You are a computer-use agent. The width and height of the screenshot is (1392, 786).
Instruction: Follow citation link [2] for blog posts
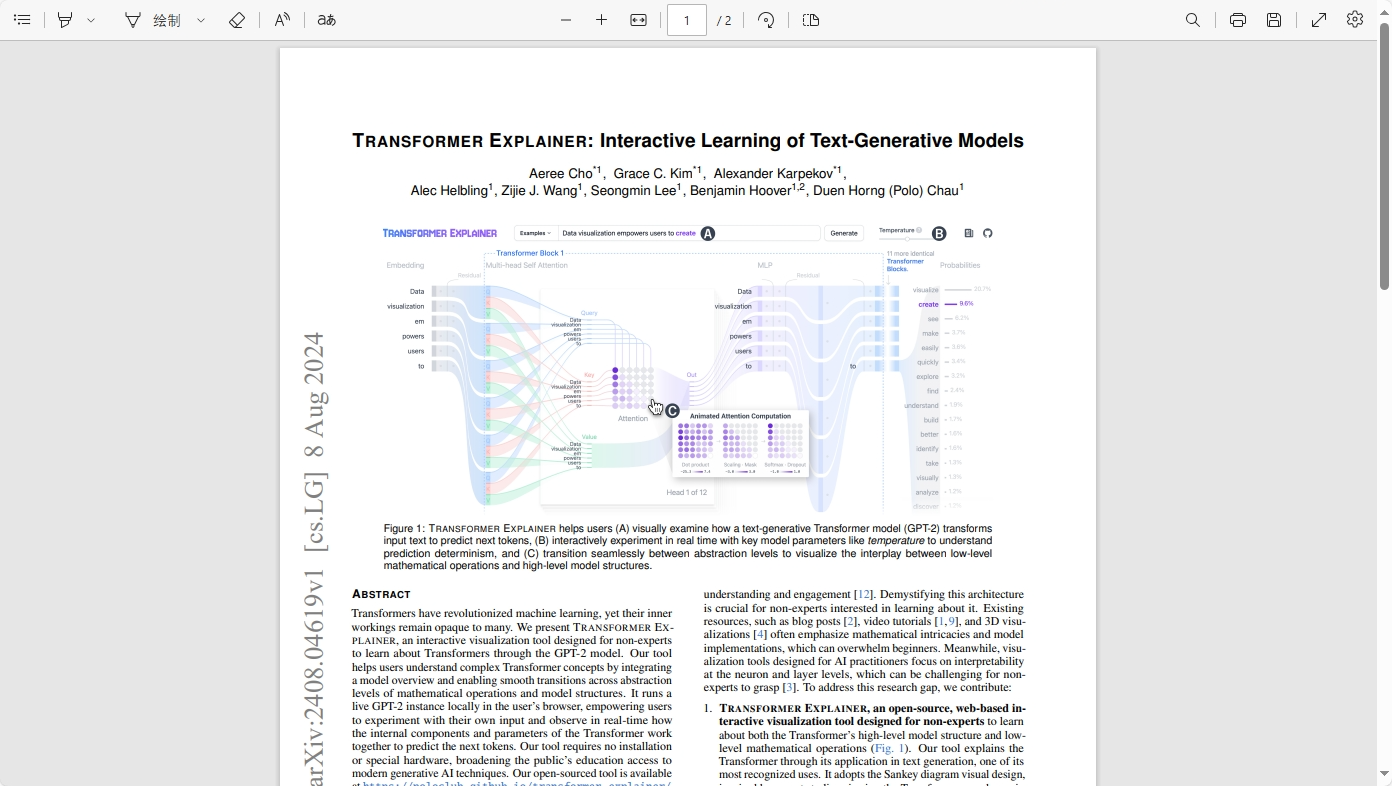[x=851, y=621]
